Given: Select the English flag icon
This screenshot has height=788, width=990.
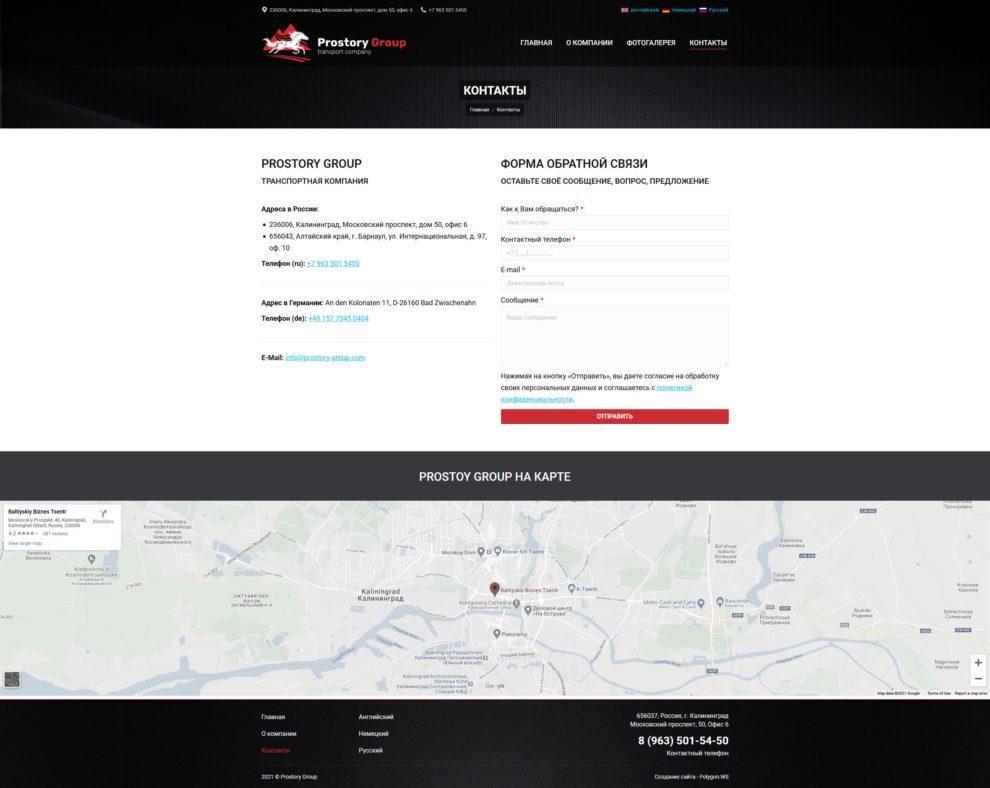Looking at the screenshot, I should [x=624, y=10].
